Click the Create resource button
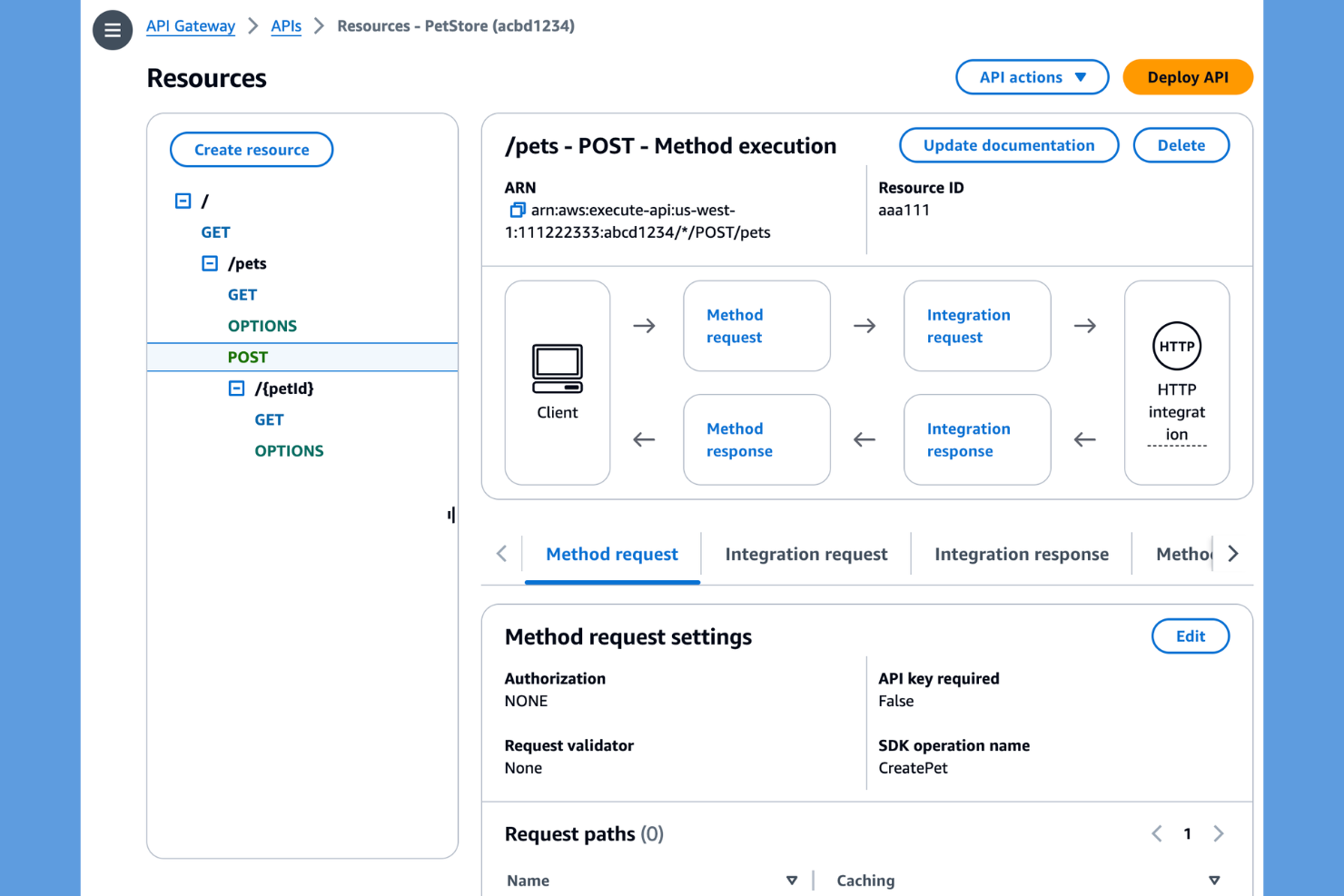The image size is (1344, 896). (252, 150)
